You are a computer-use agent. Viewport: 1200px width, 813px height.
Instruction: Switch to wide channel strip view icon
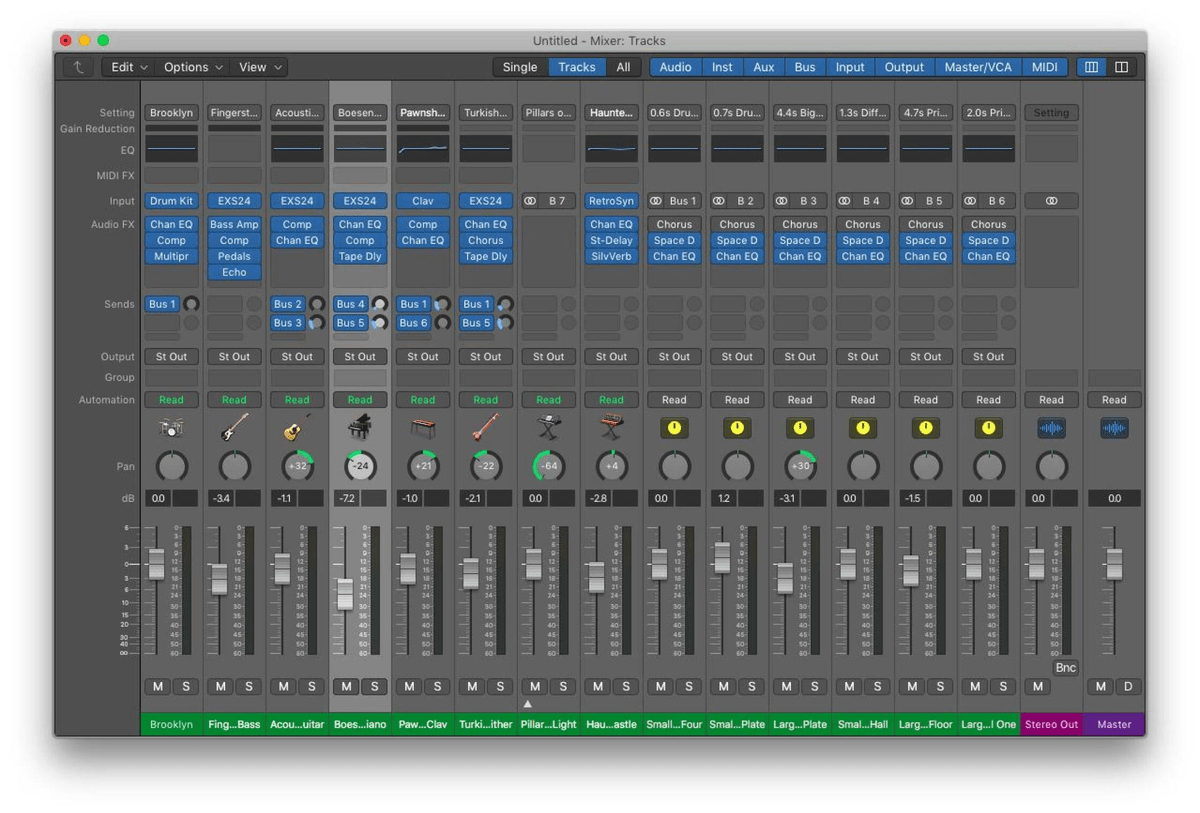[x=1122, y=67]
